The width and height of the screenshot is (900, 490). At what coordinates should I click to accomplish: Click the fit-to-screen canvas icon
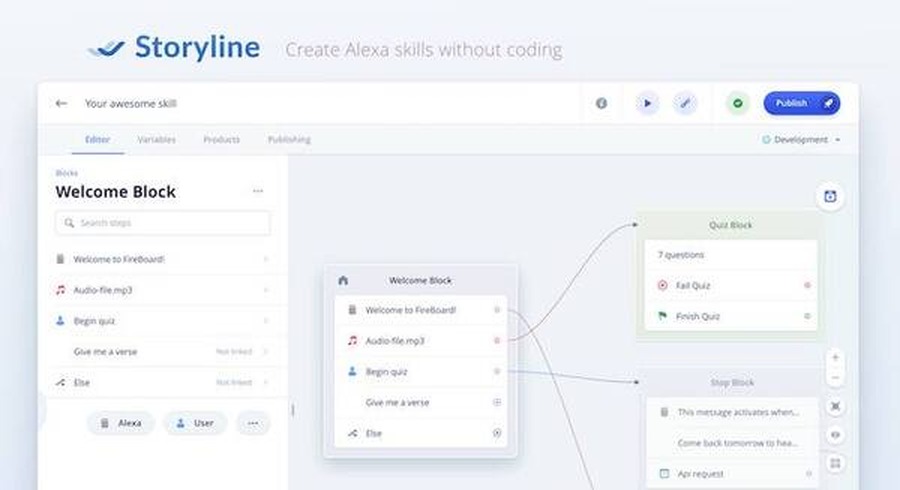(835, 406)
